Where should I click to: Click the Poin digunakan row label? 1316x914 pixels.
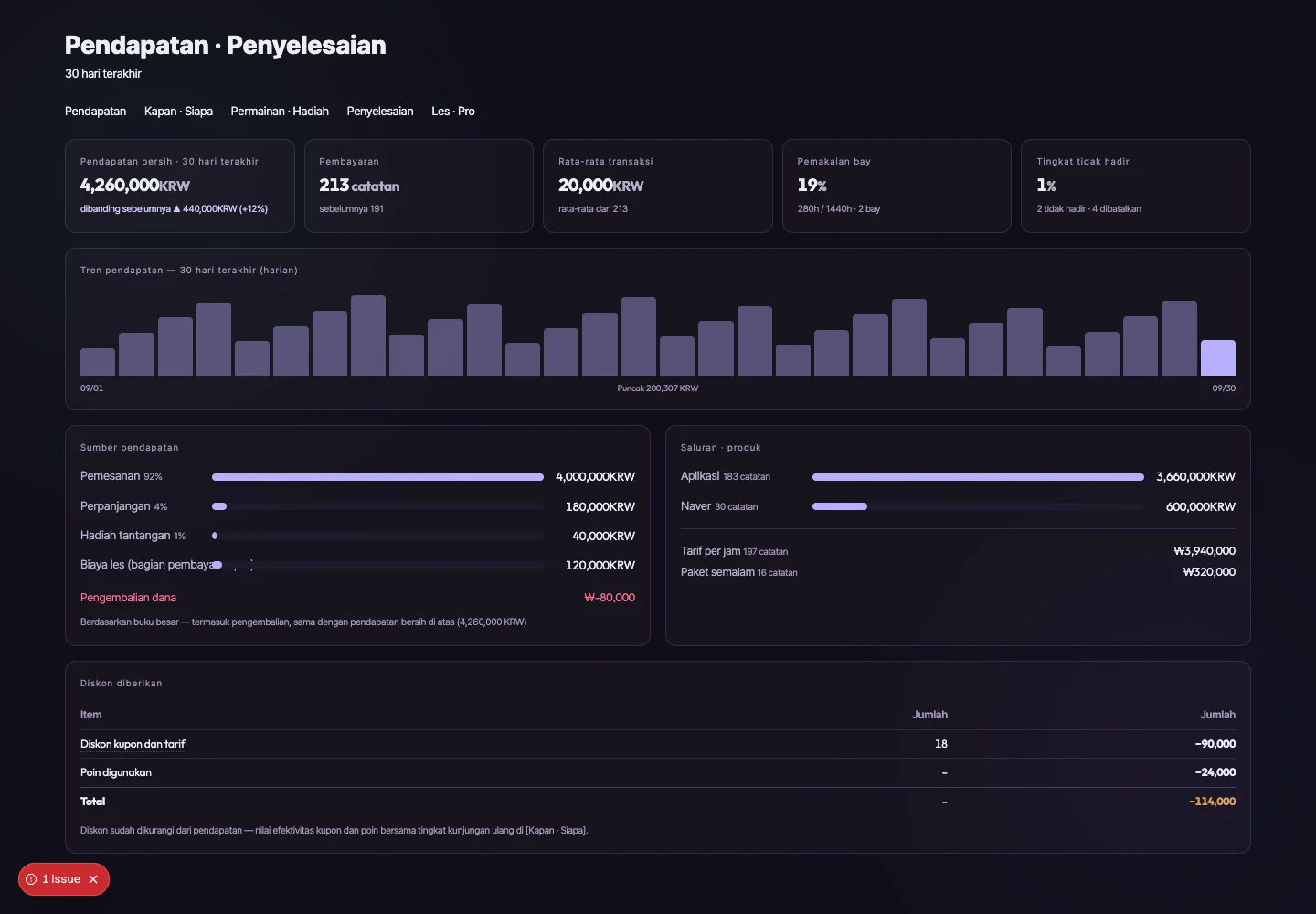(116, 772)
